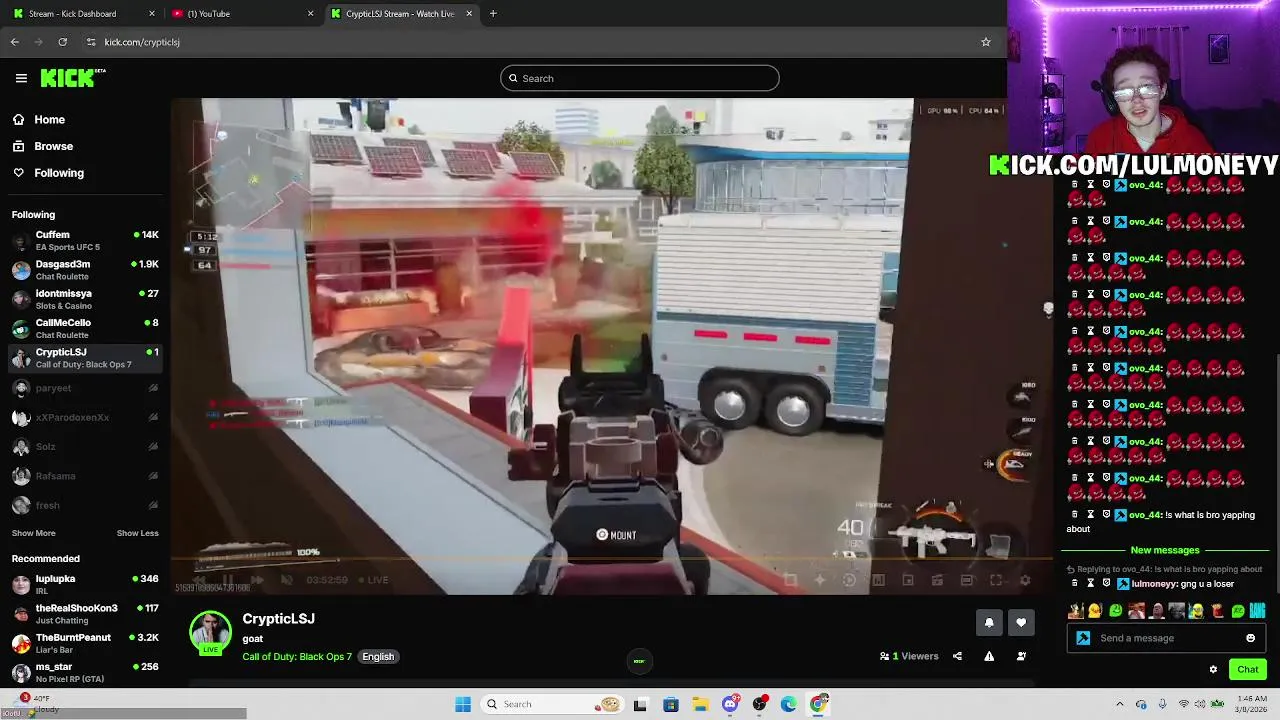The image size is (1280, 720).
Task: Click the Kick logo
Action: click(x=73, y=78)
